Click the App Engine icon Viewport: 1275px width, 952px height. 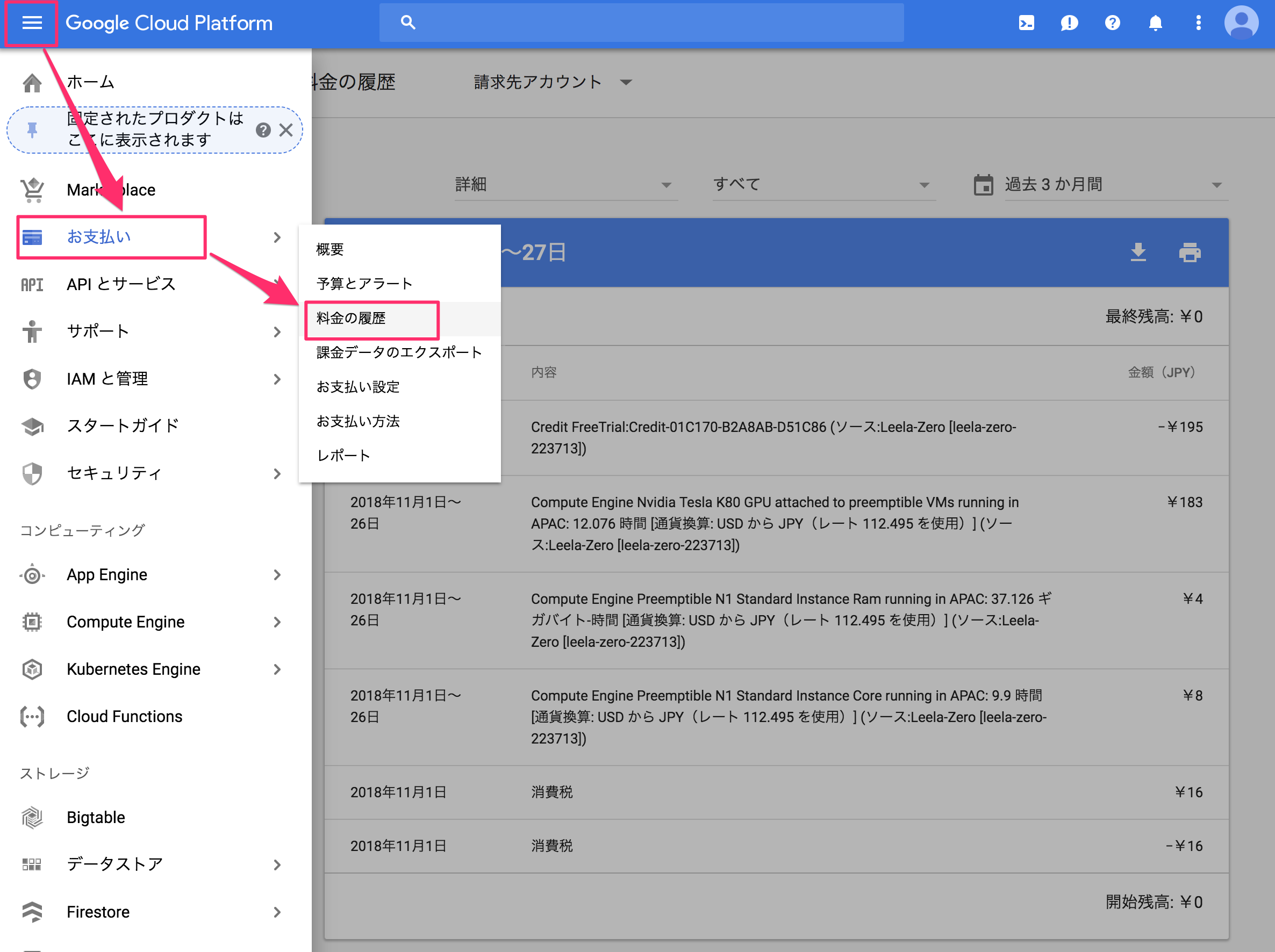tap(32, 574)
